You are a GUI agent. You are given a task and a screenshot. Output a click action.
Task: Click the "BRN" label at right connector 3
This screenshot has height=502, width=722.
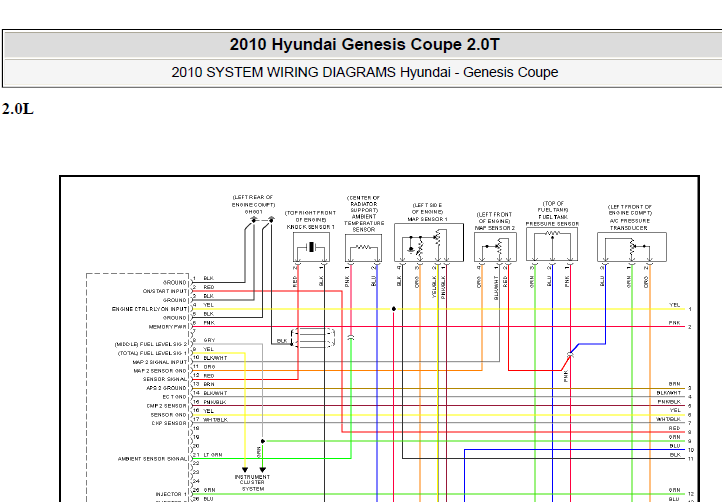(675, 384)
